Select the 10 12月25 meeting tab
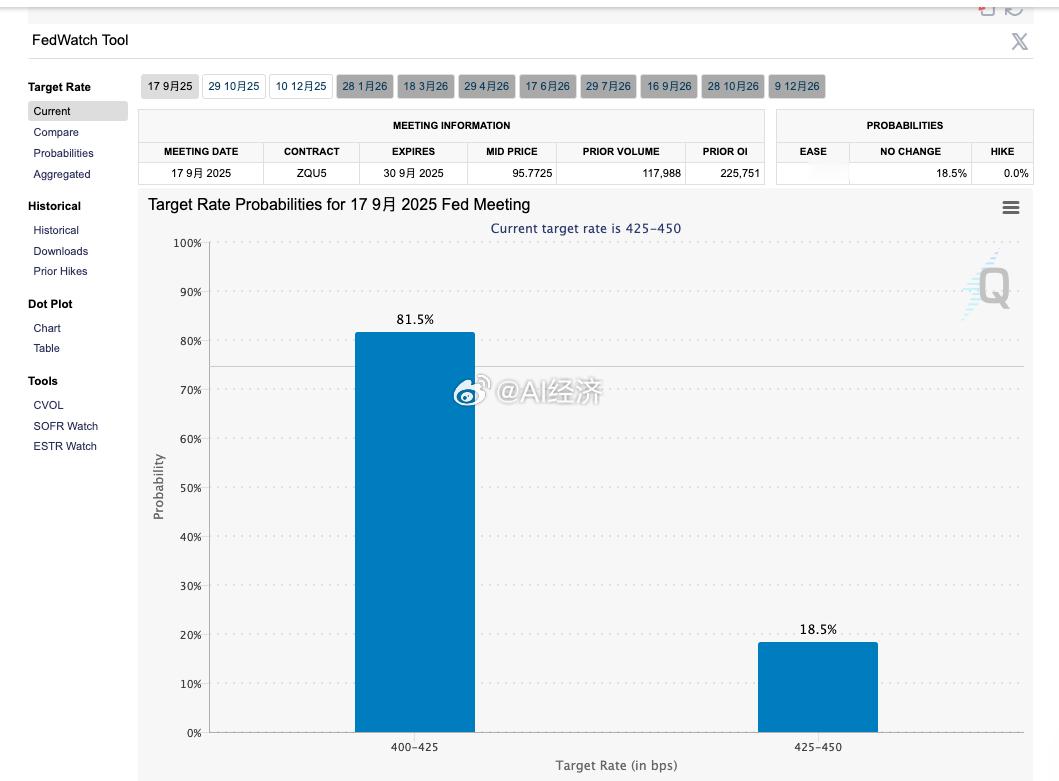The height and width of the screenshot is (781, 1059). tap(301, 86)
